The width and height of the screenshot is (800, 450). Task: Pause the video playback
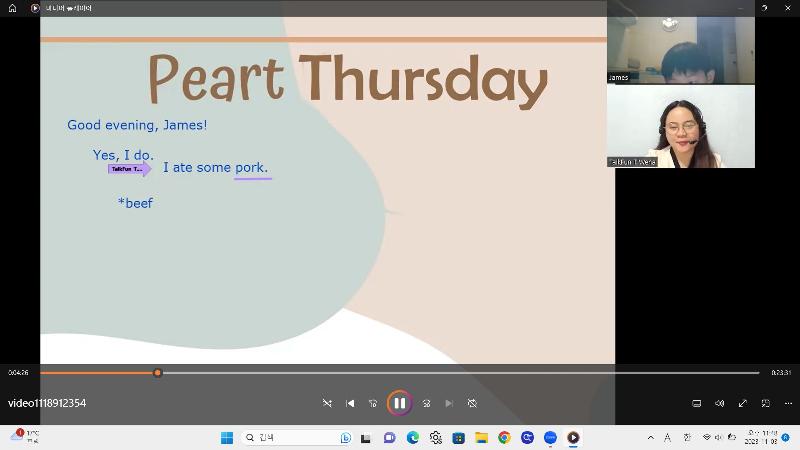click(x=399, y=403)
